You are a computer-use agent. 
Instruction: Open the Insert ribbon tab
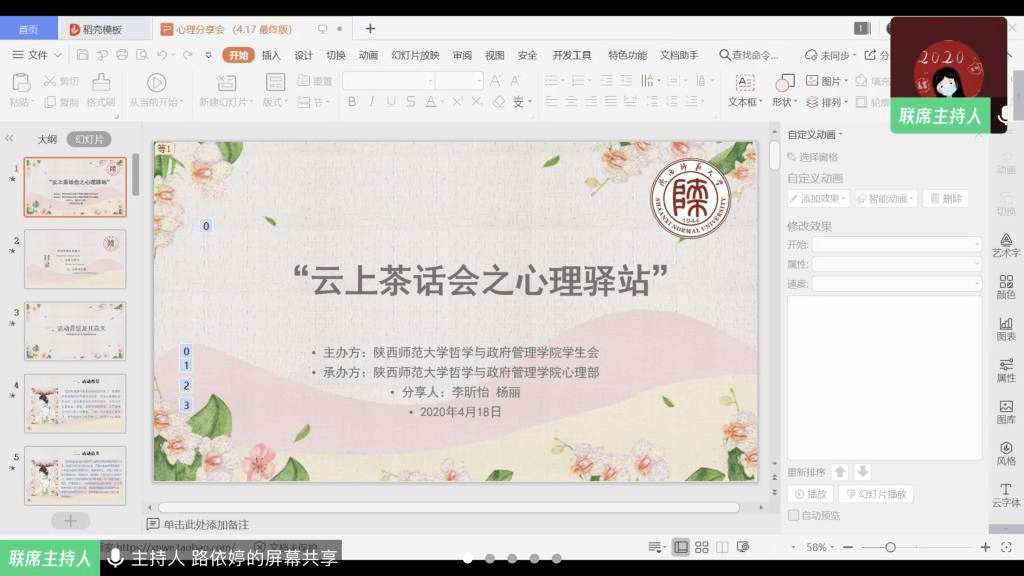271,56
